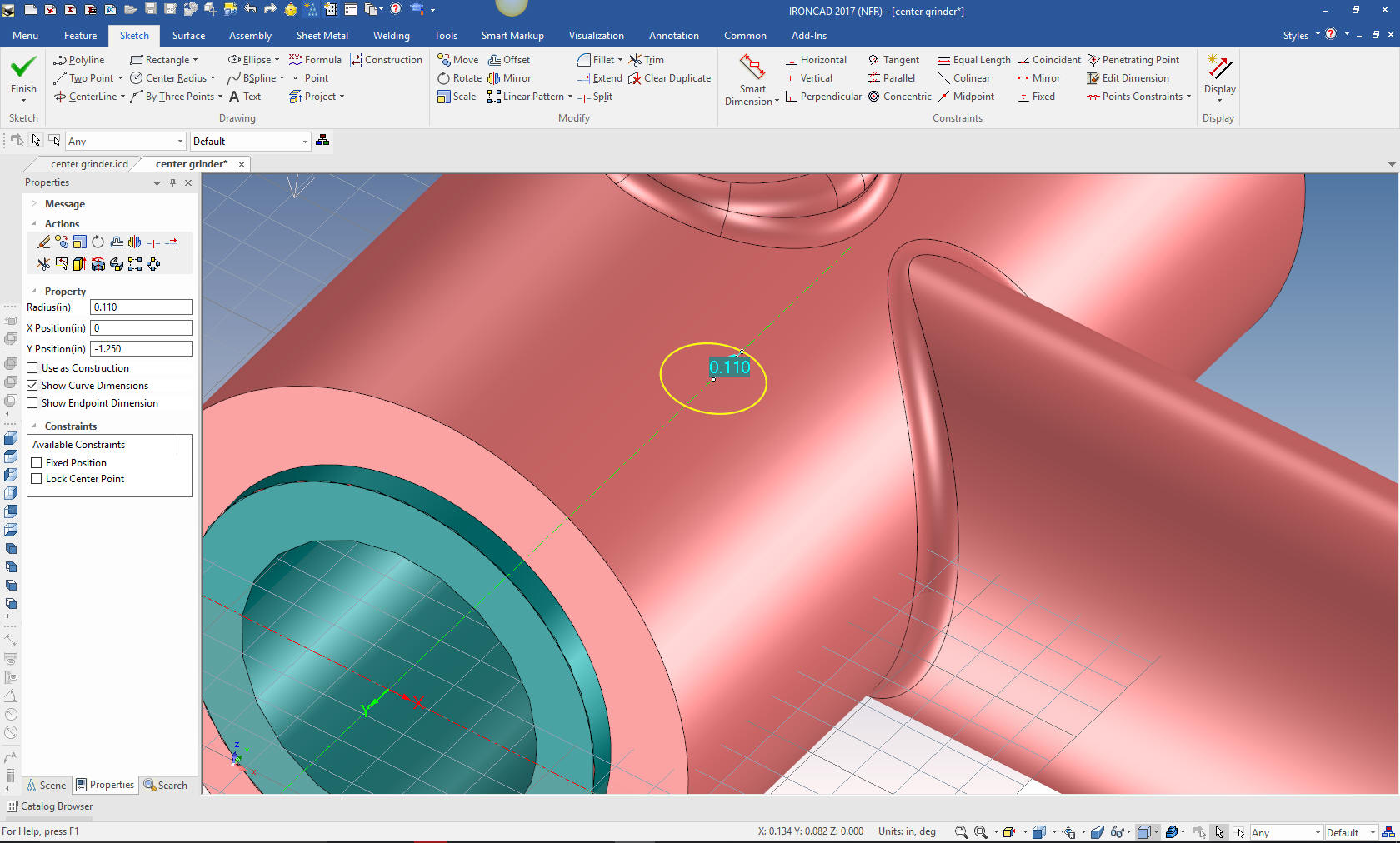Click the glasses look-at icon in status bar
This screenshot has width=1400, height=843.
[x=1117, y=832]
